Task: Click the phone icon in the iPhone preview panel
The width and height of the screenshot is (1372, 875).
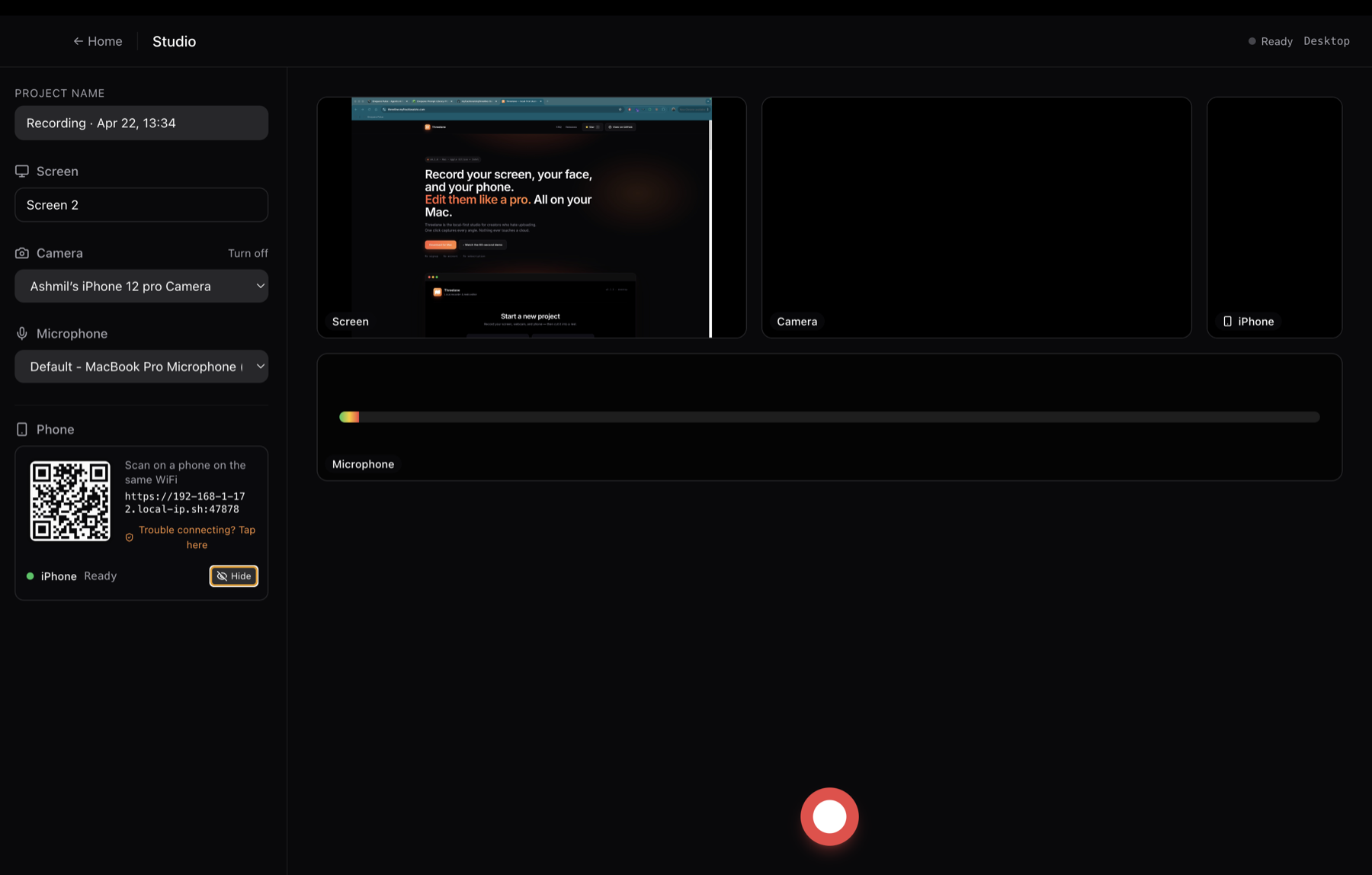Action: click(x=1228, y=321)
